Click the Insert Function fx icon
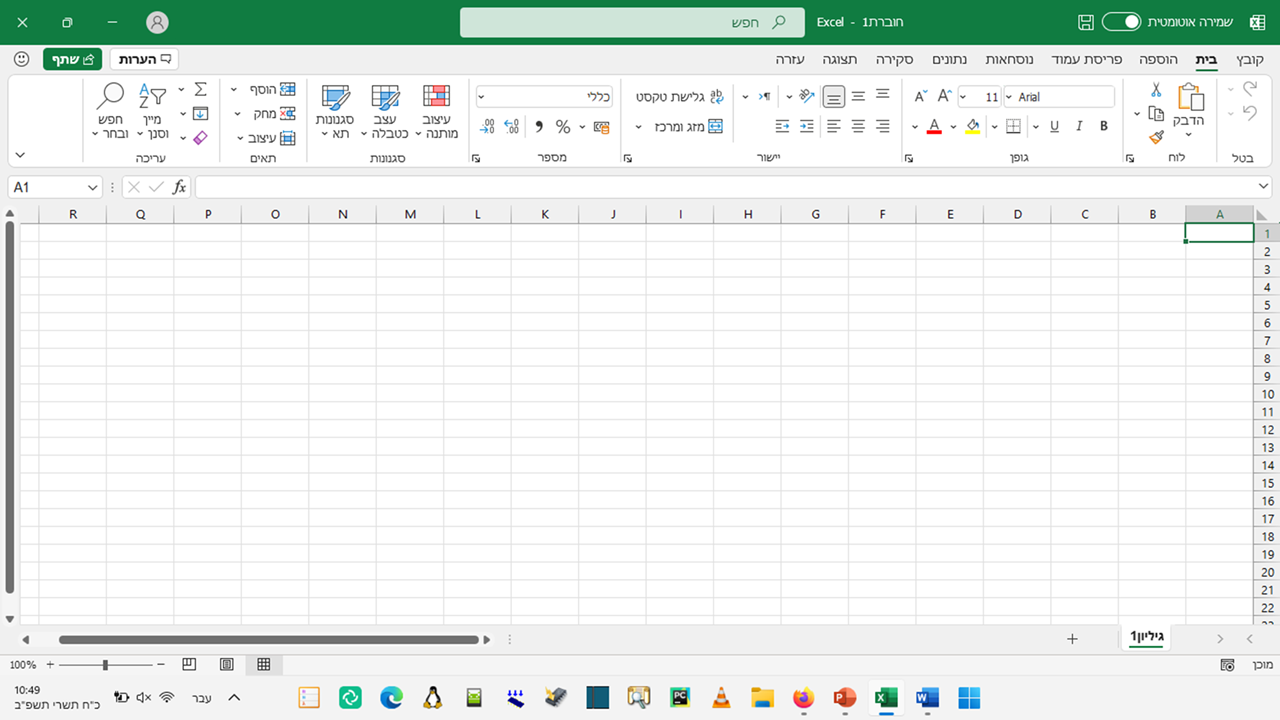 180,187
